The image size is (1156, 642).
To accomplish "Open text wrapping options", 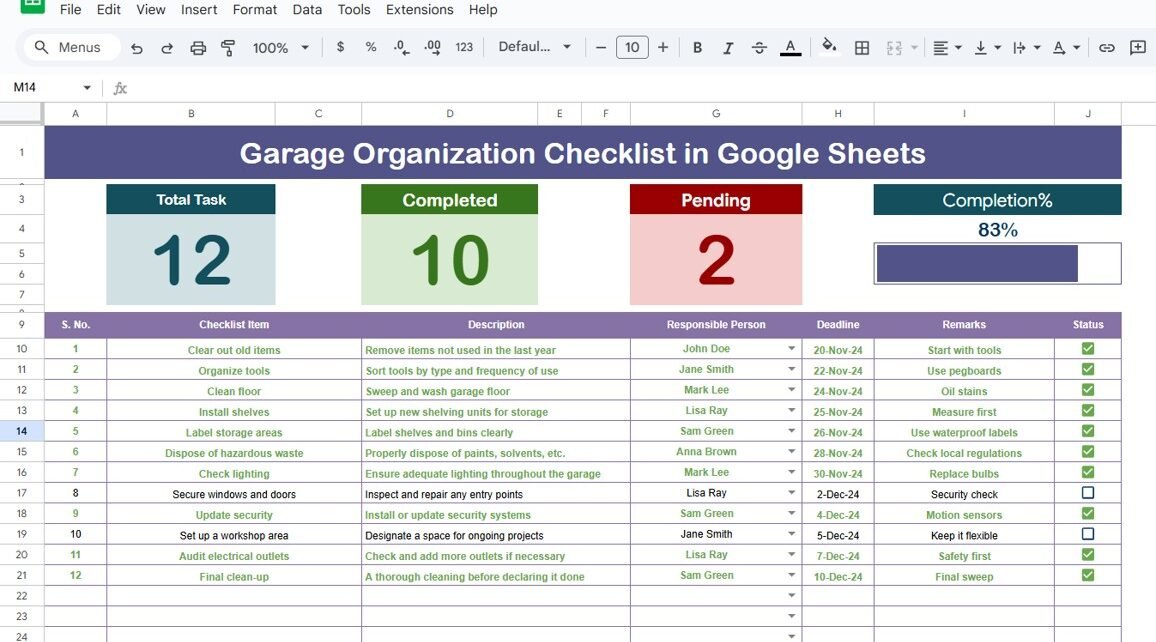I will point(1026,48).
